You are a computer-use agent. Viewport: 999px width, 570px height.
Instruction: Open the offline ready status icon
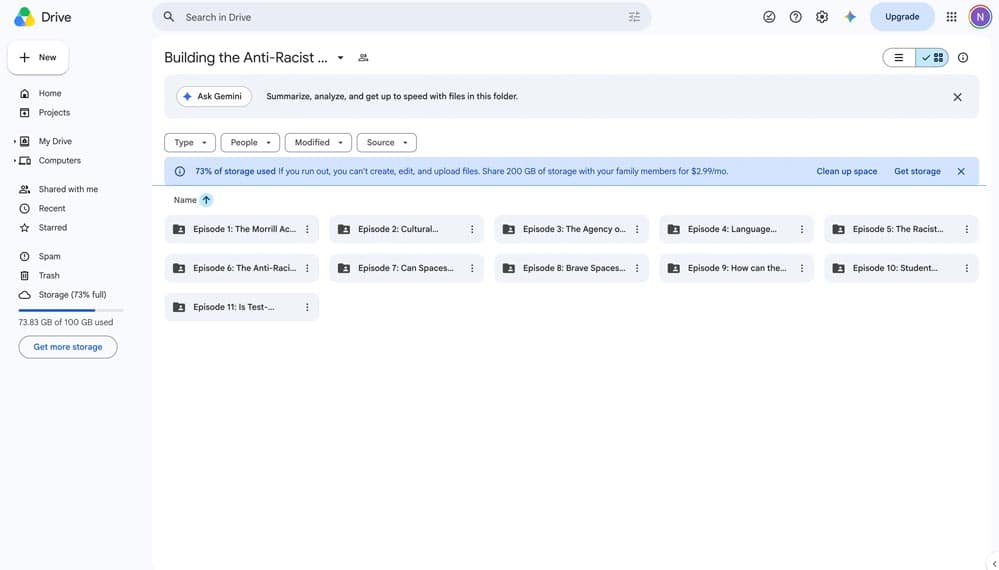[769, 17]
